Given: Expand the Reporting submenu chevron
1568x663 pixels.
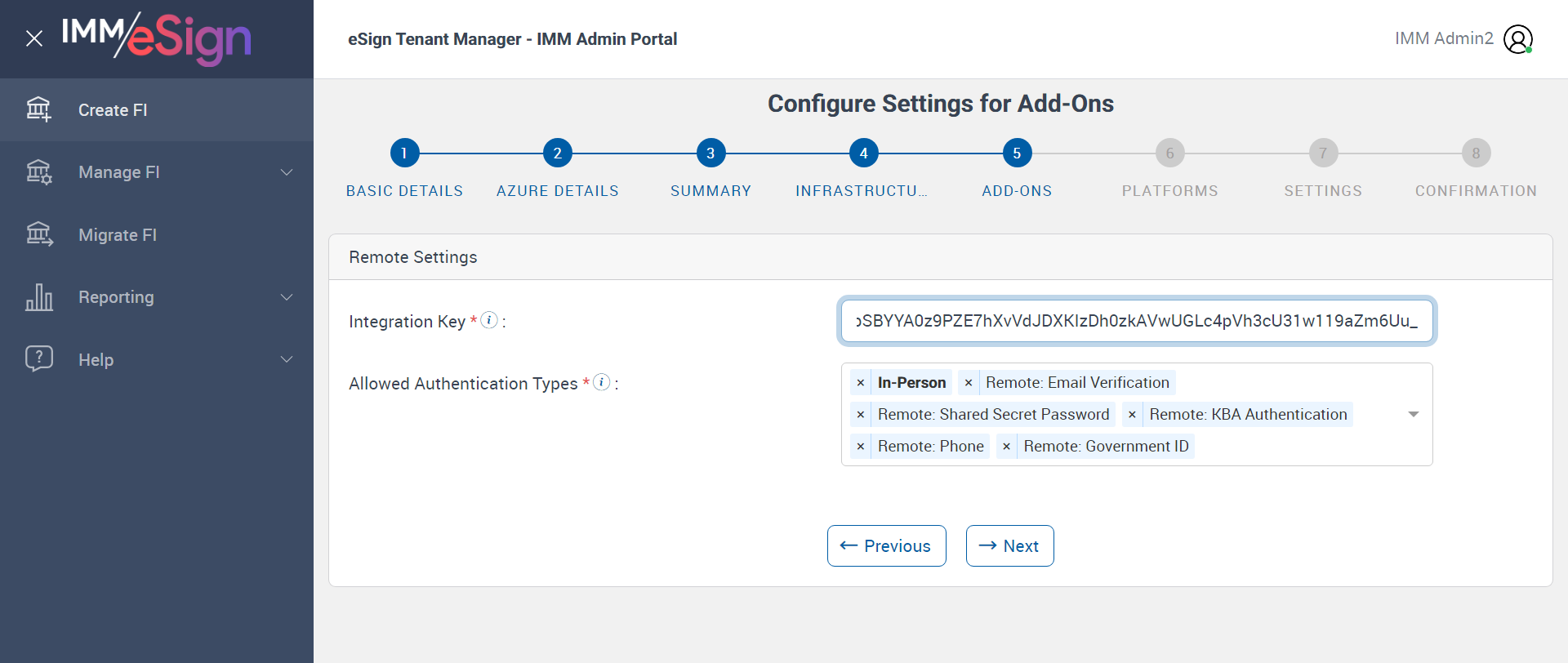Looking at the screenshot, I should tap(287, 297).
